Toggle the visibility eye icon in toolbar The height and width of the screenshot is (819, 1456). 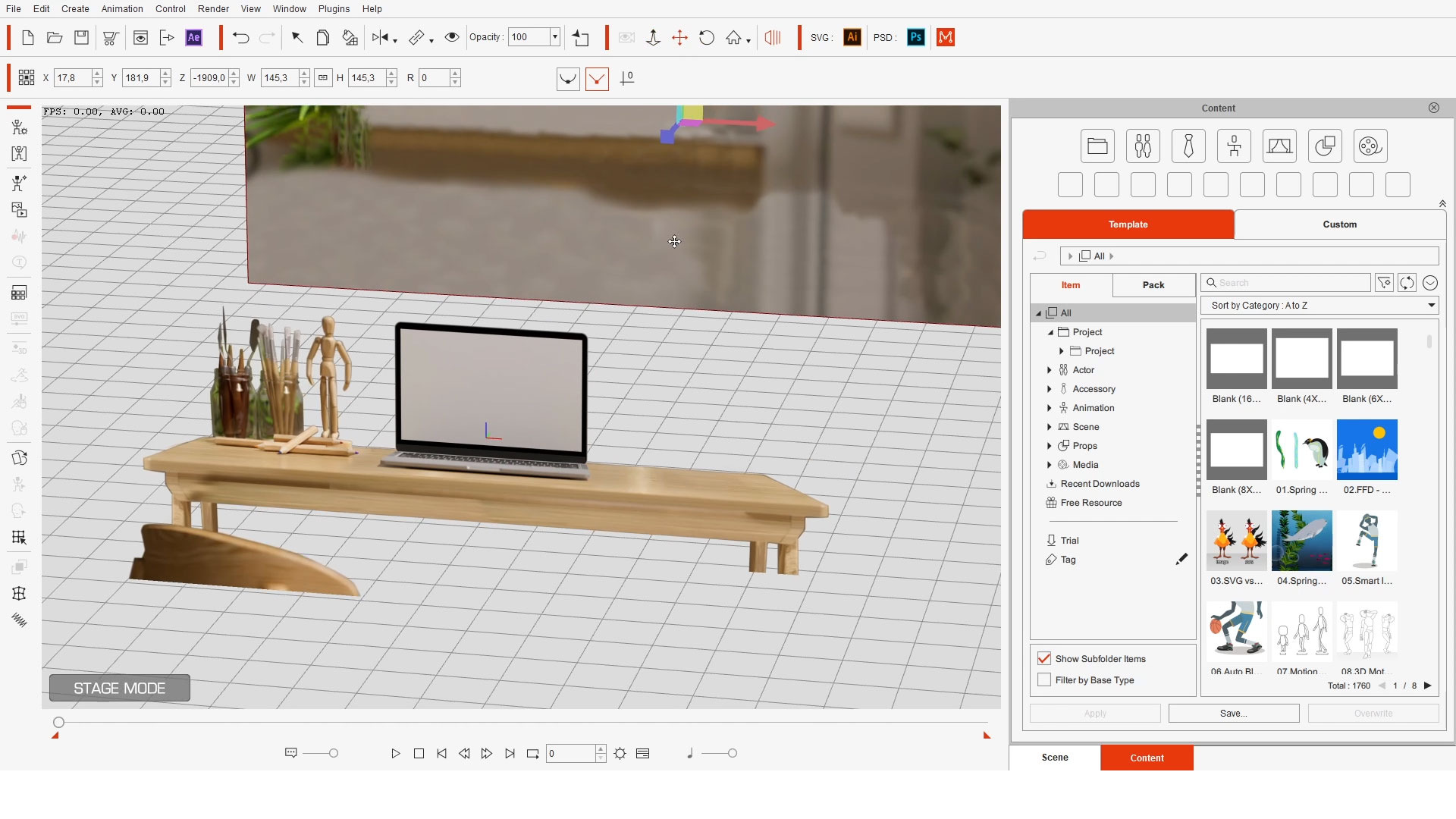point(452,37)
